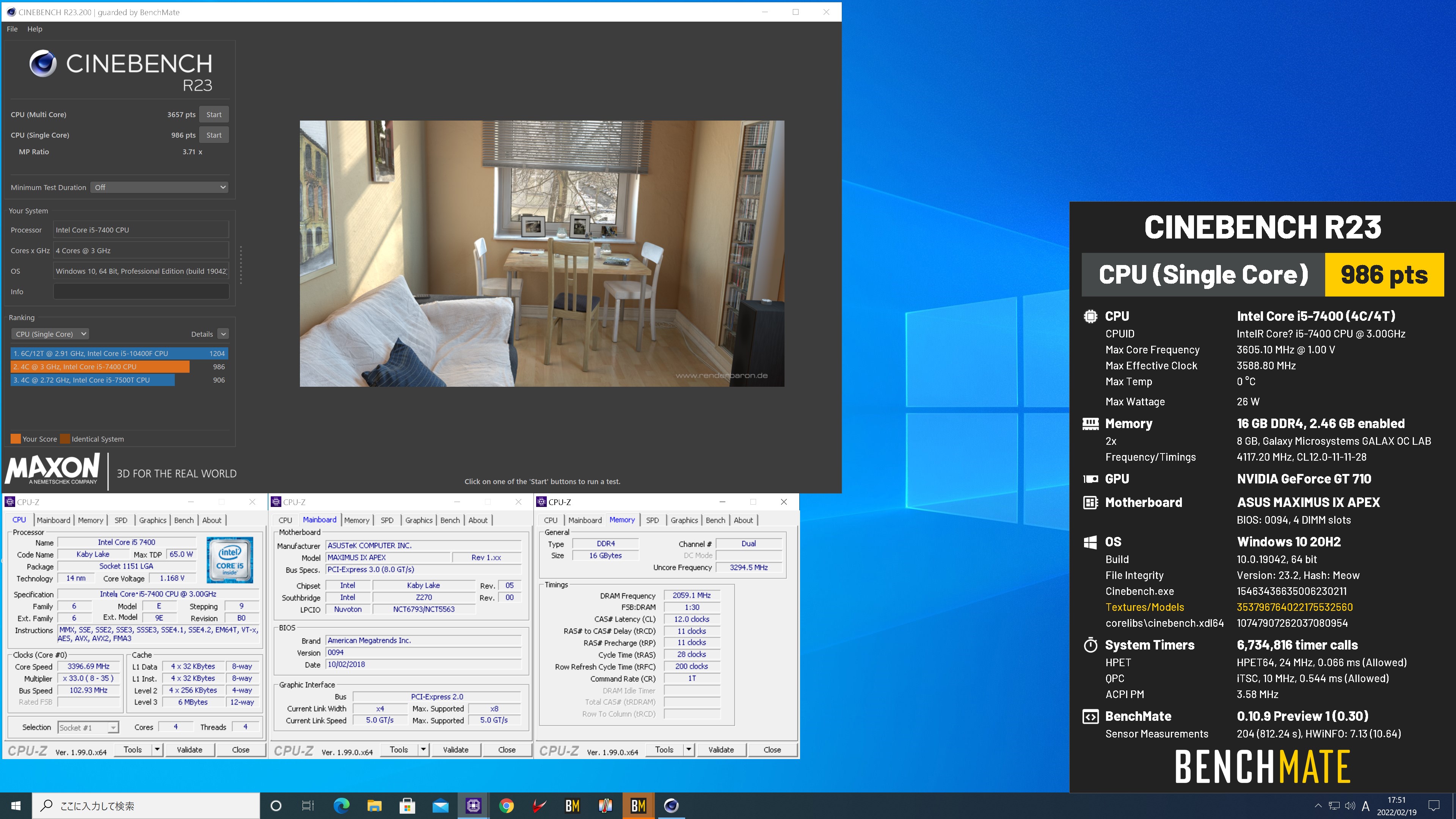
Task: Open Bench tab in Memory CPU-Z window
Action: (x=715, y=520)
